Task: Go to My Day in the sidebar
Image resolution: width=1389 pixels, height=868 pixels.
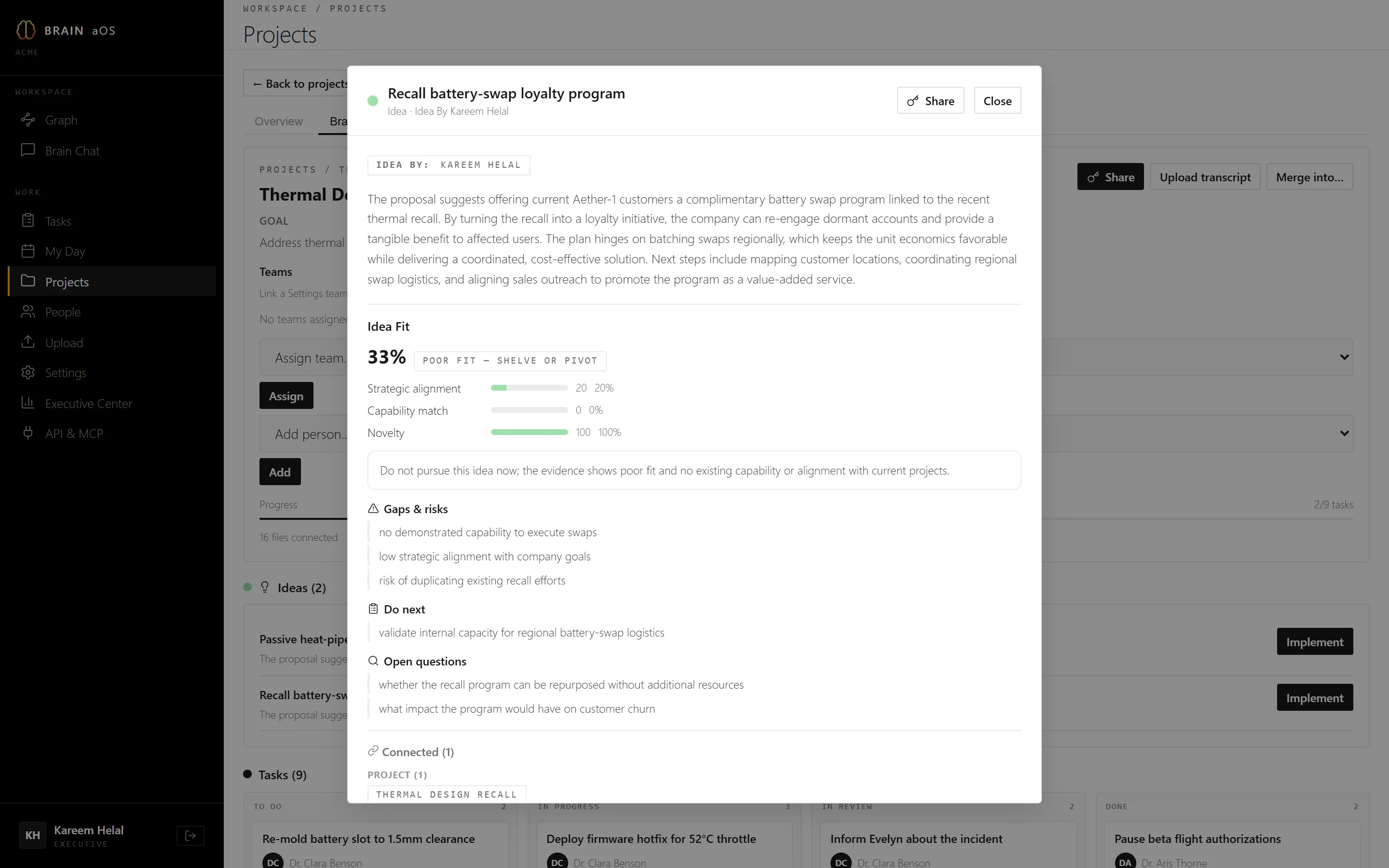Action: (x=112, y=251)
